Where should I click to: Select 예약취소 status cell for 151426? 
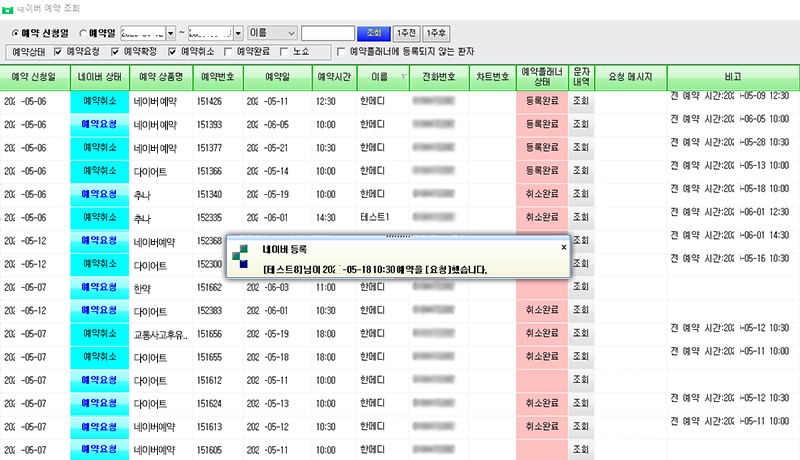[x=99, y=101]
